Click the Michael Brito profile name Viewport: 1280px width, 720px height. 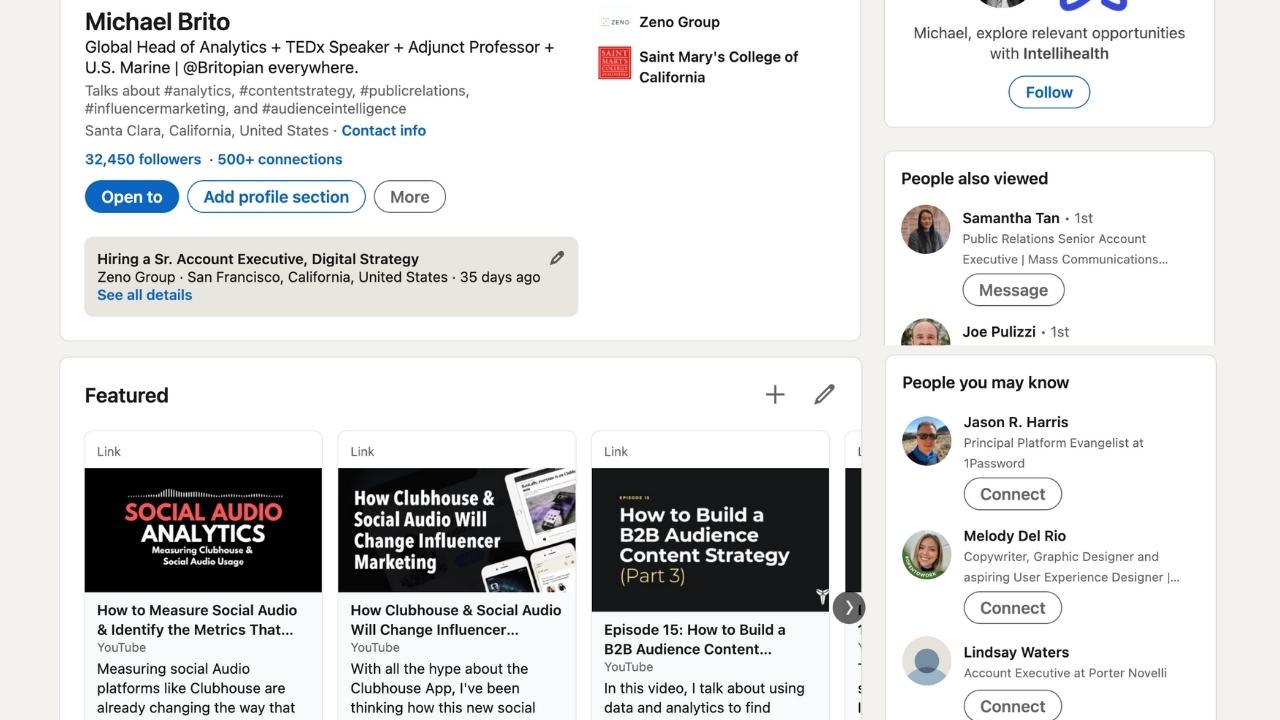157,21
